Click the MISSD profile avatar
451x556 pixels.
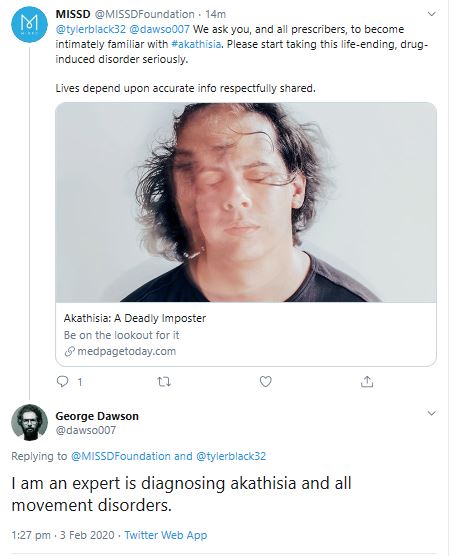coord(29,24)
